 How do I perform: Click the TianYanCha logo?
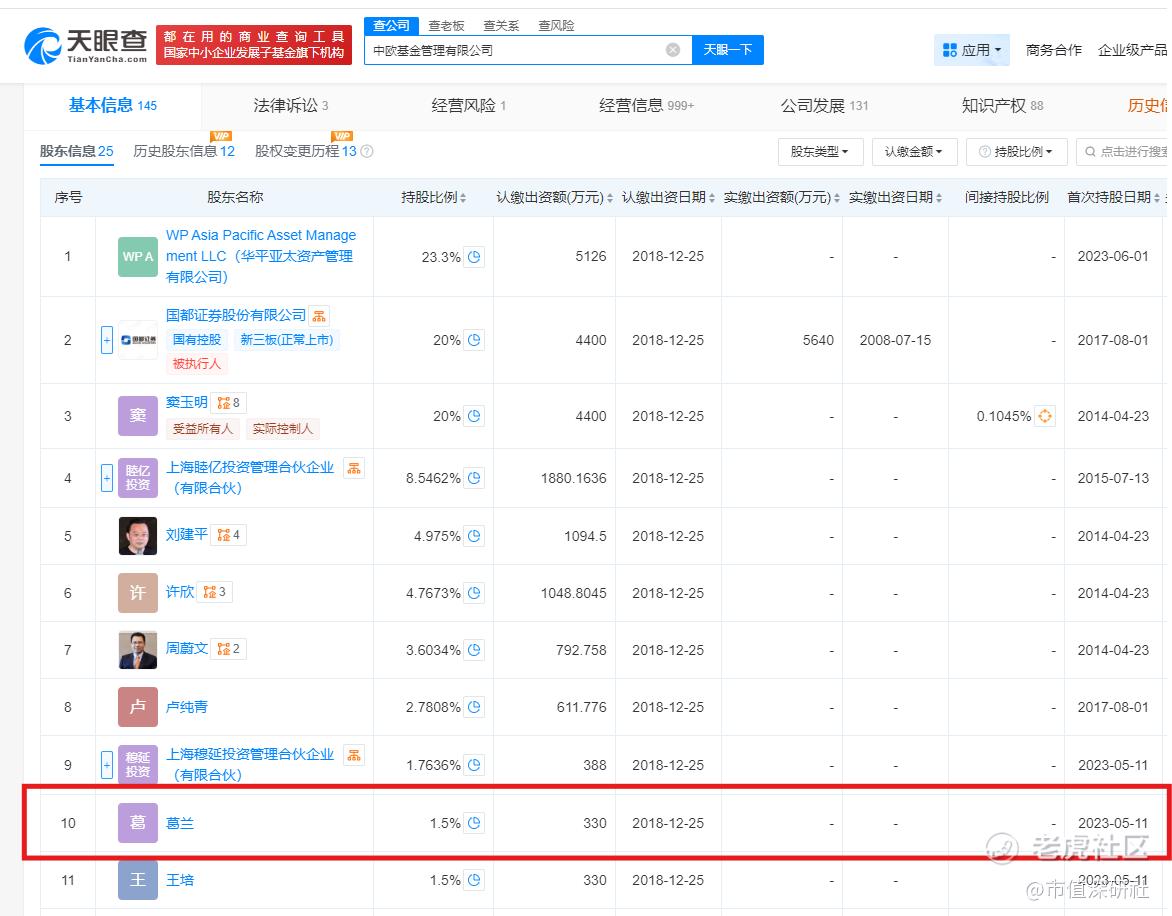(85, 46)
